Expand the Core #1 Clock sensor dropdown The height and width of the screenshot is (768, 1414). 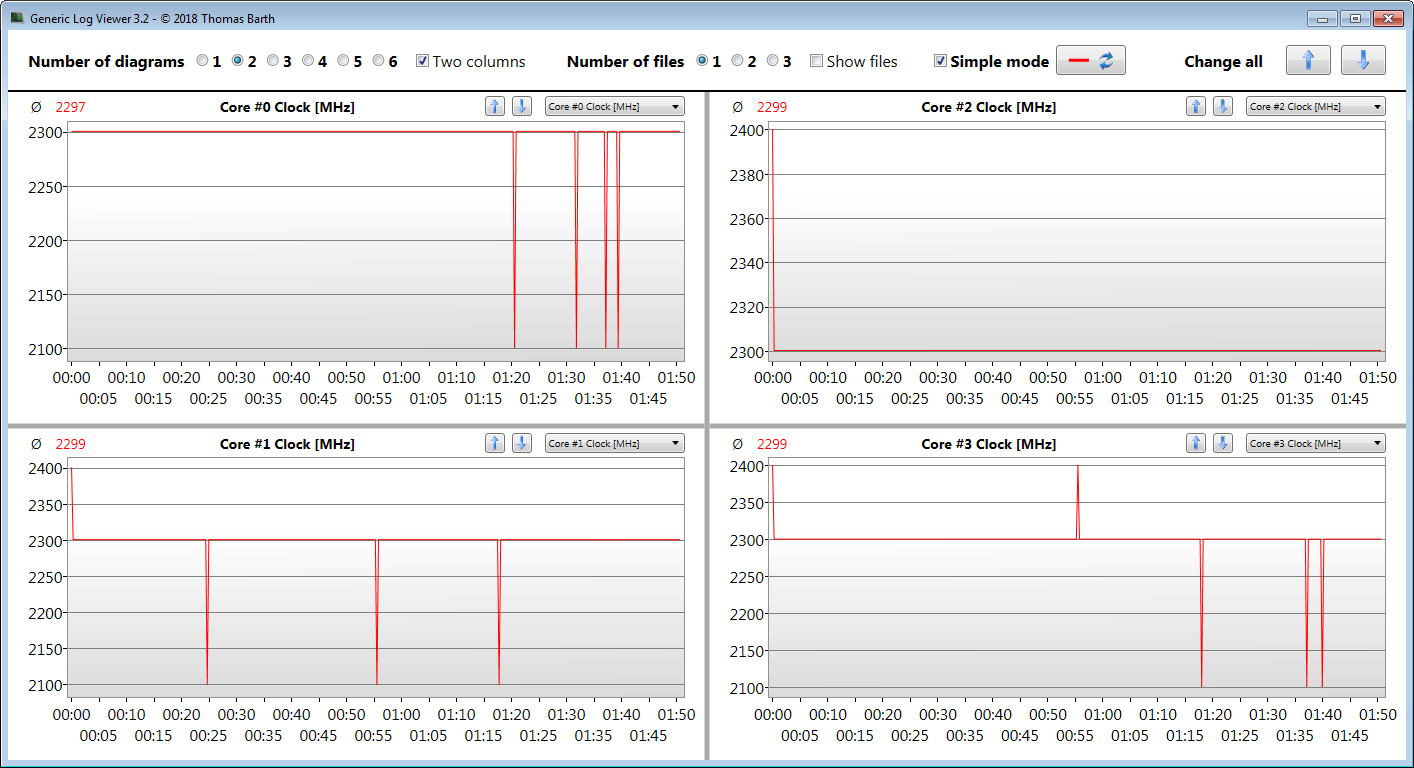[614, 444]
